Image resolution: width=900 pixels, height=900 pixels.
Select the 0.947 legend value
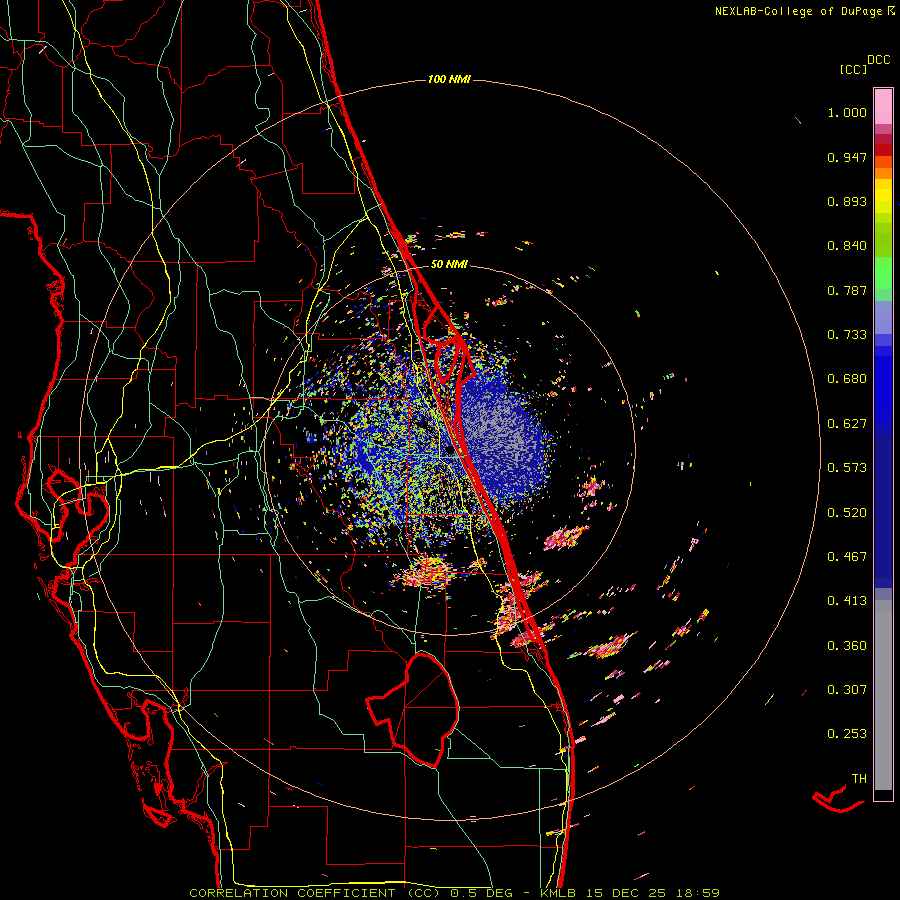pyautogui.click(x=847, y=157)
